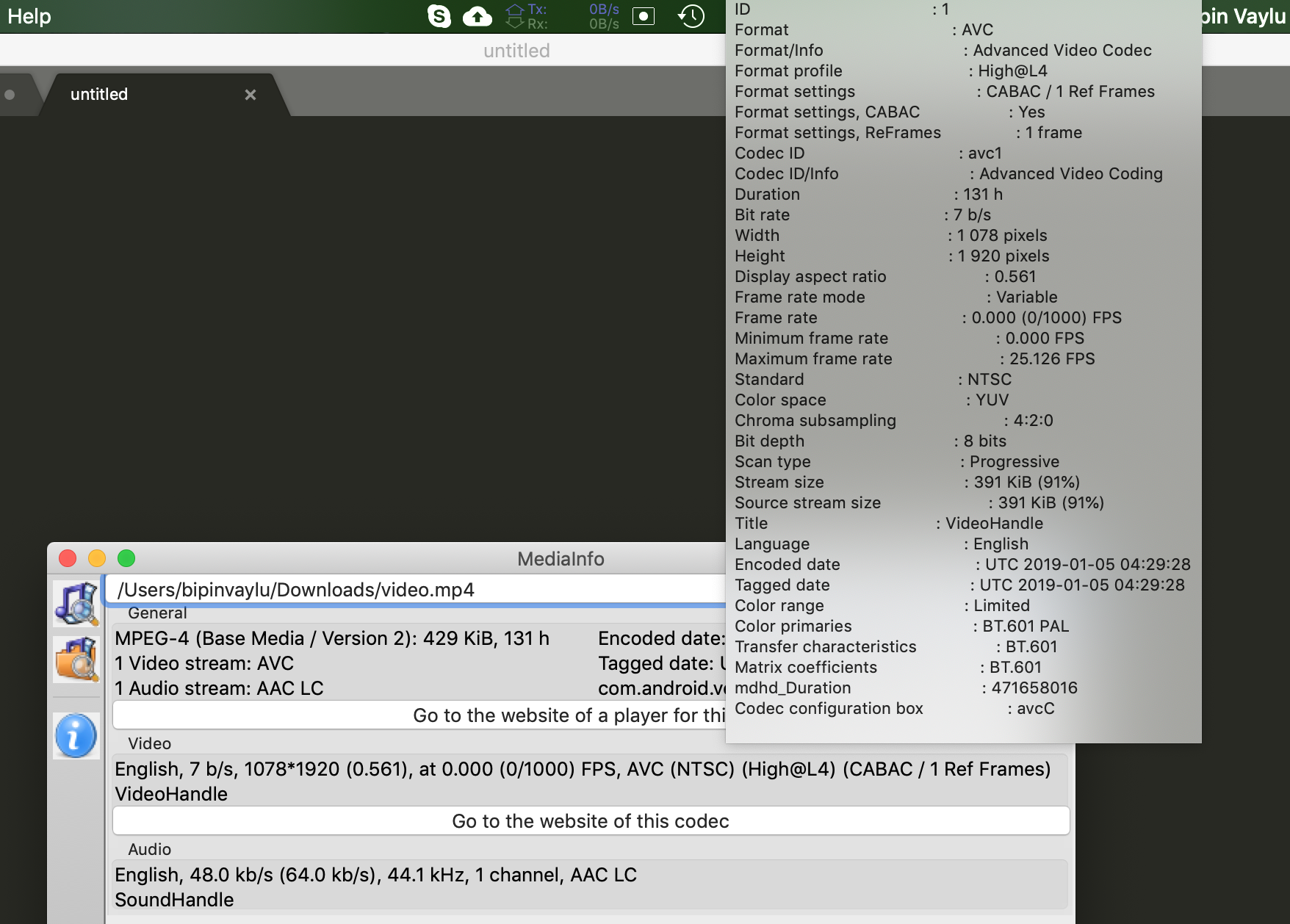Click the video.mp4 file path field
Screen dimensions: 1290x924
(x=416, y=590)
